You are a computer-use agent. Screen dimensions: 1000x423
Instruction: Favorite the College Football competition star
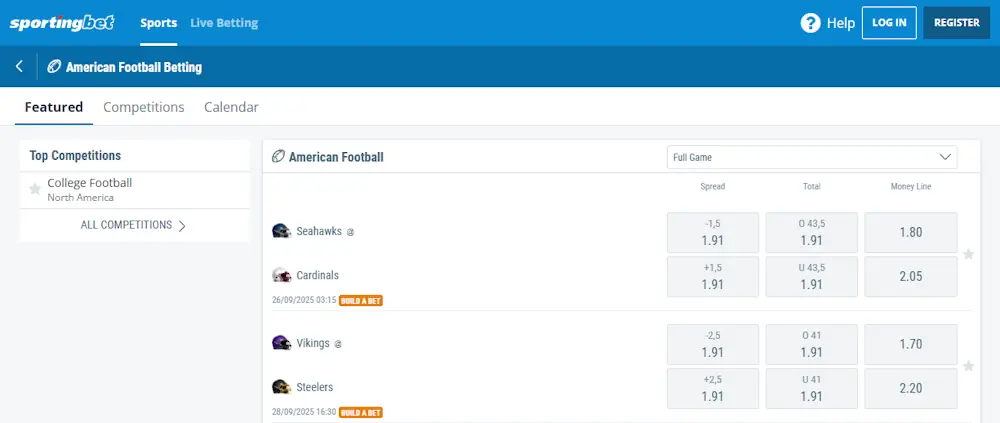pos(35,188)
